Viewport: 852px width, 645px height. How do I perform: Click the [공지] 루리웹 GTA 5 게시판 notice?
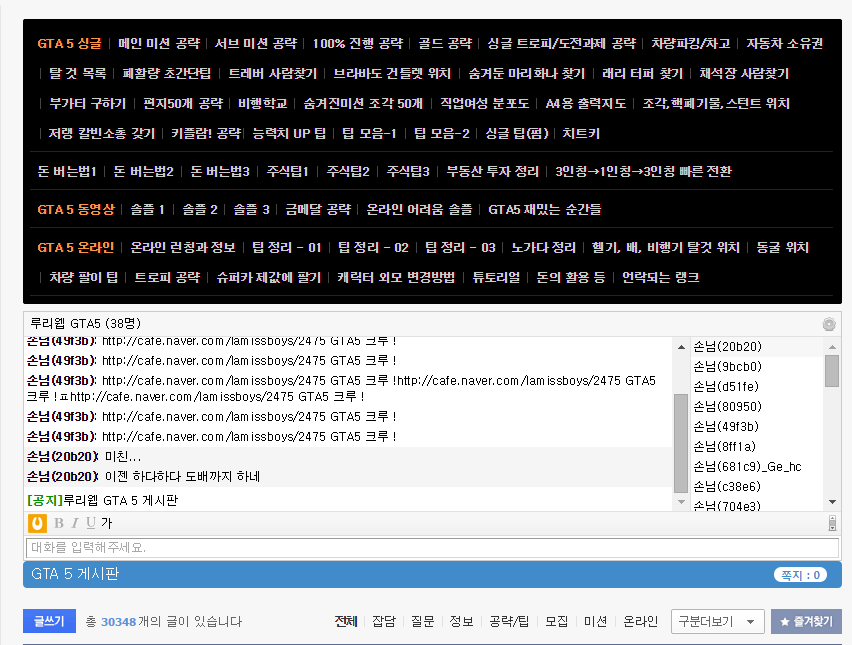(x=102, y=500)
